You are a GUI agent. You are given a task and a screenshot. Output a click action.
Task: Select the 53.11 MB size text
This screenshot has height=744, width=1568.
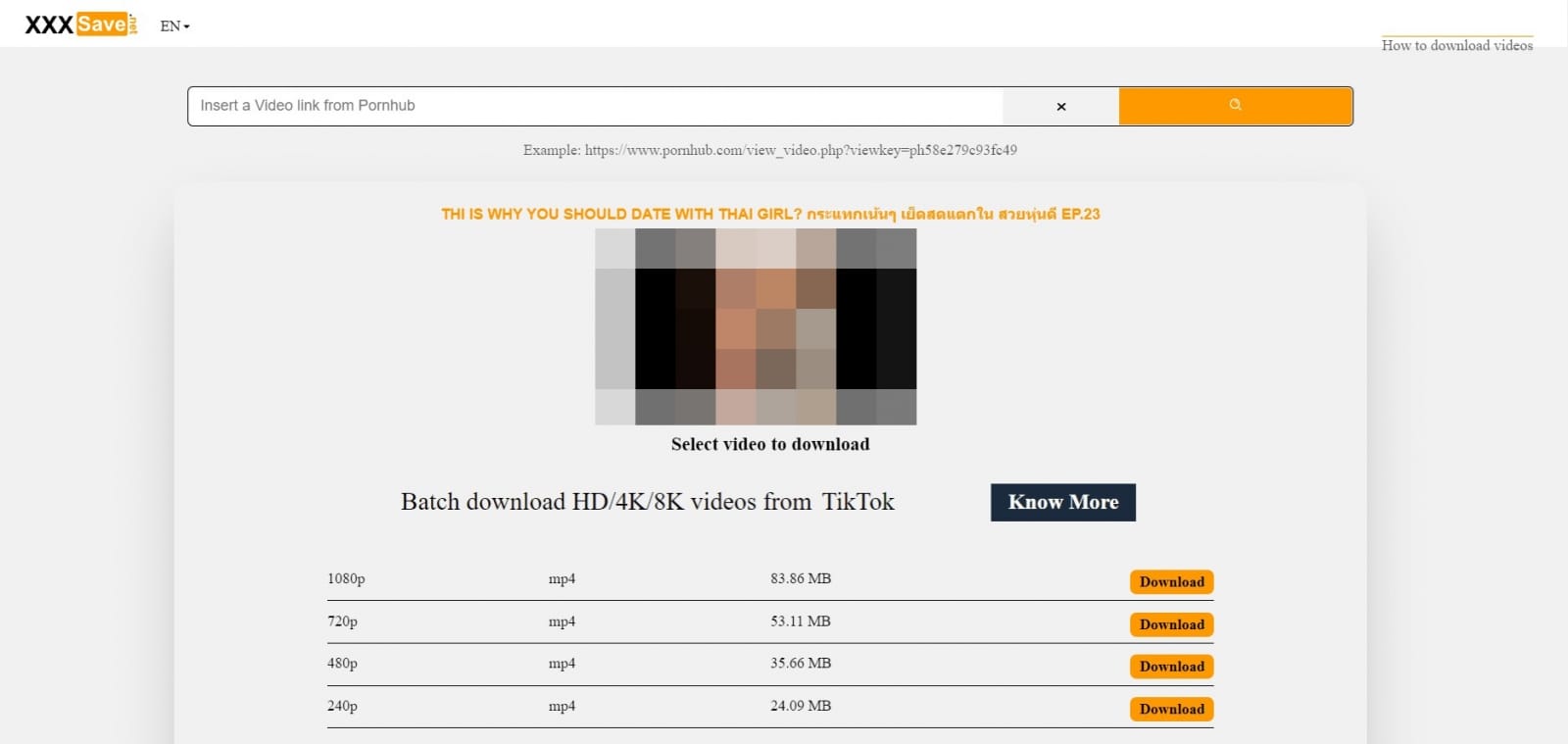[x=801, y=621]
